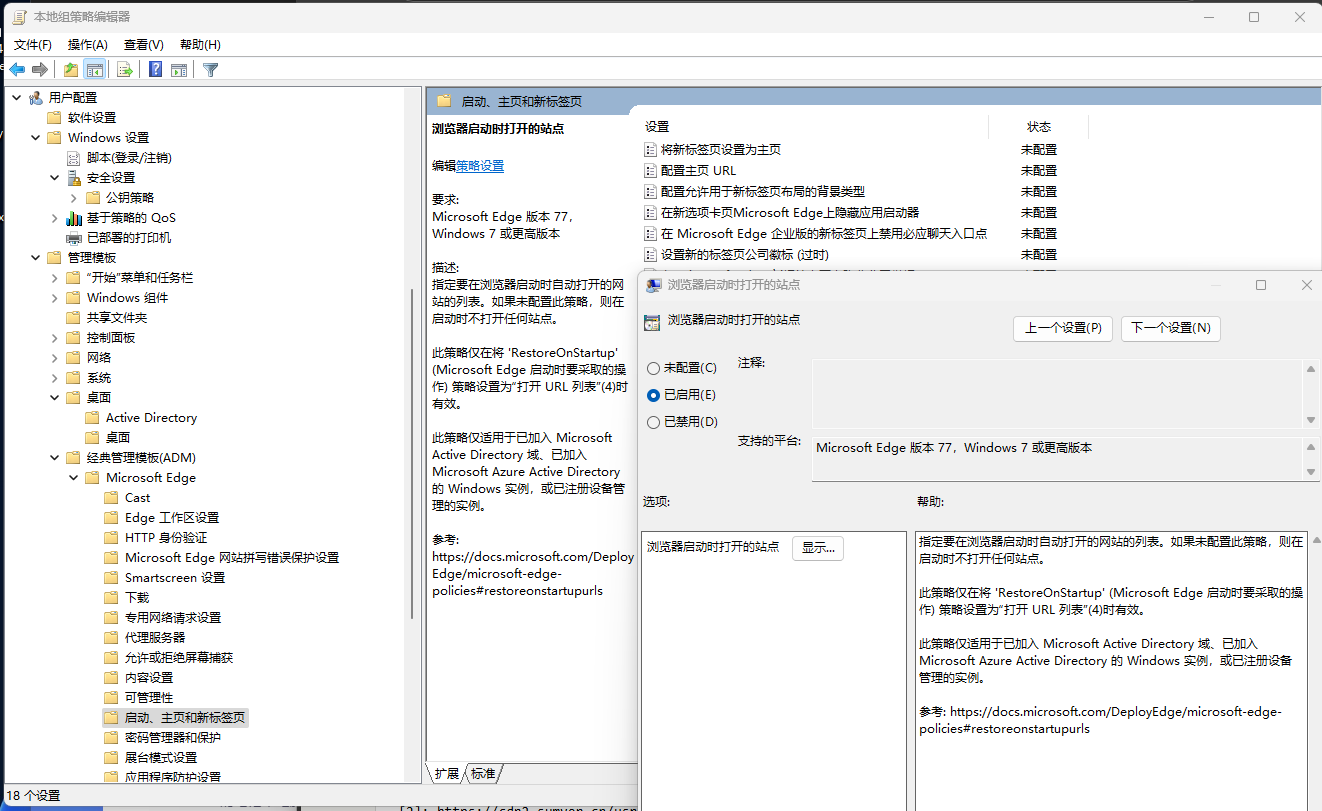Open the 文件(F) menu
The width and height of the screenshot is (1322, 811).
pos(33,45)
